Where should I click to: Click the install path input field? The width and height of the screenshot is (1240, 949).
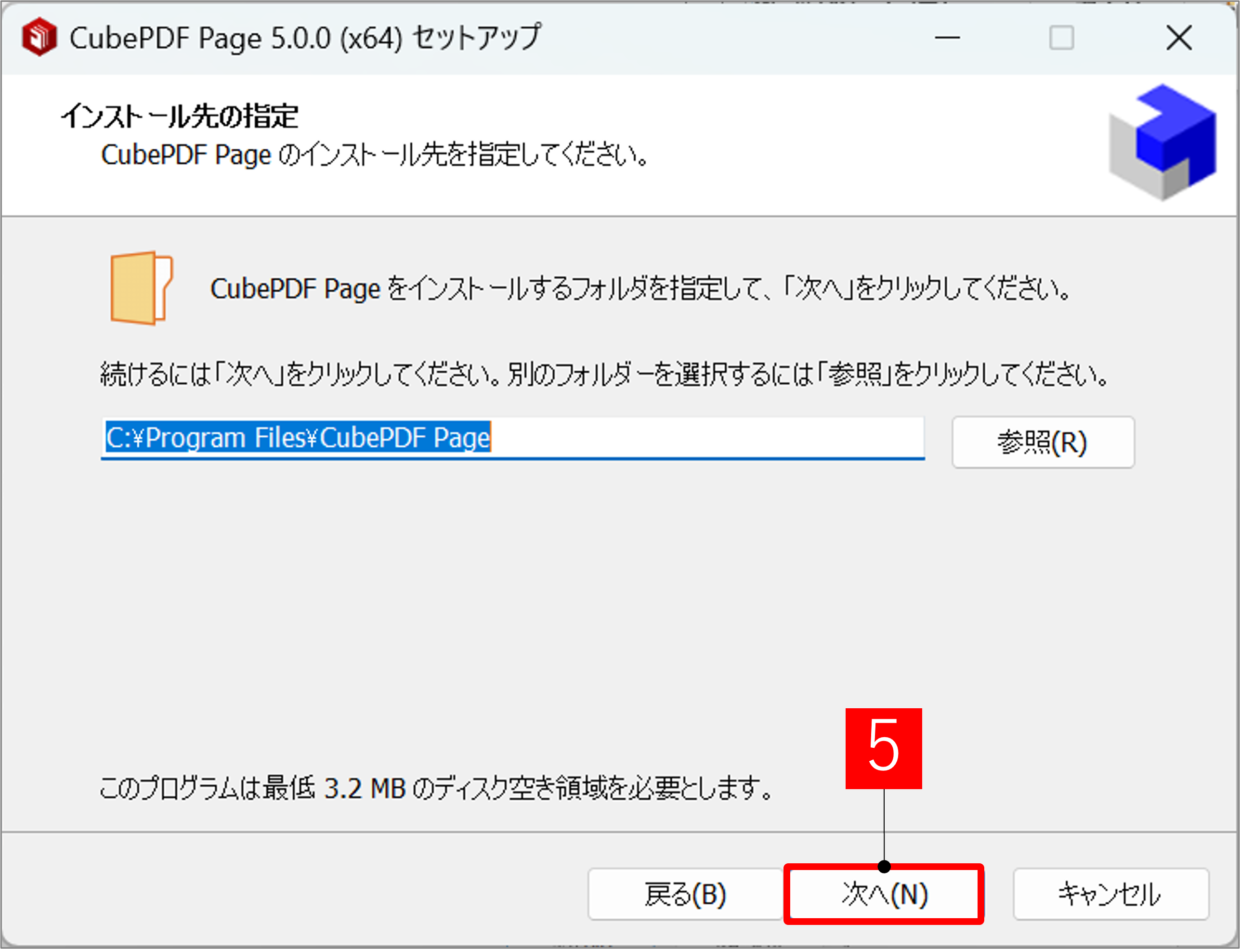513,439
